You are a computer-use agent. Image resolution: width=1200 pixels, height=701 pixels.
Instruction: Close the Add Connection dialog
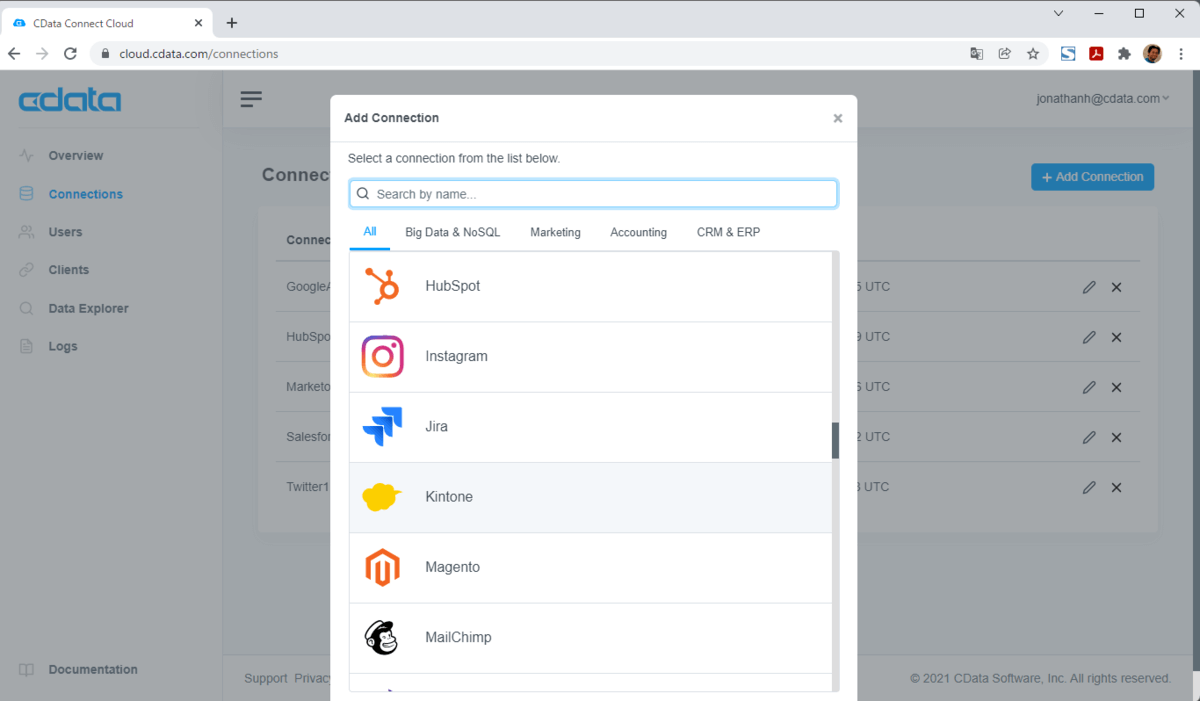point(838,118)
